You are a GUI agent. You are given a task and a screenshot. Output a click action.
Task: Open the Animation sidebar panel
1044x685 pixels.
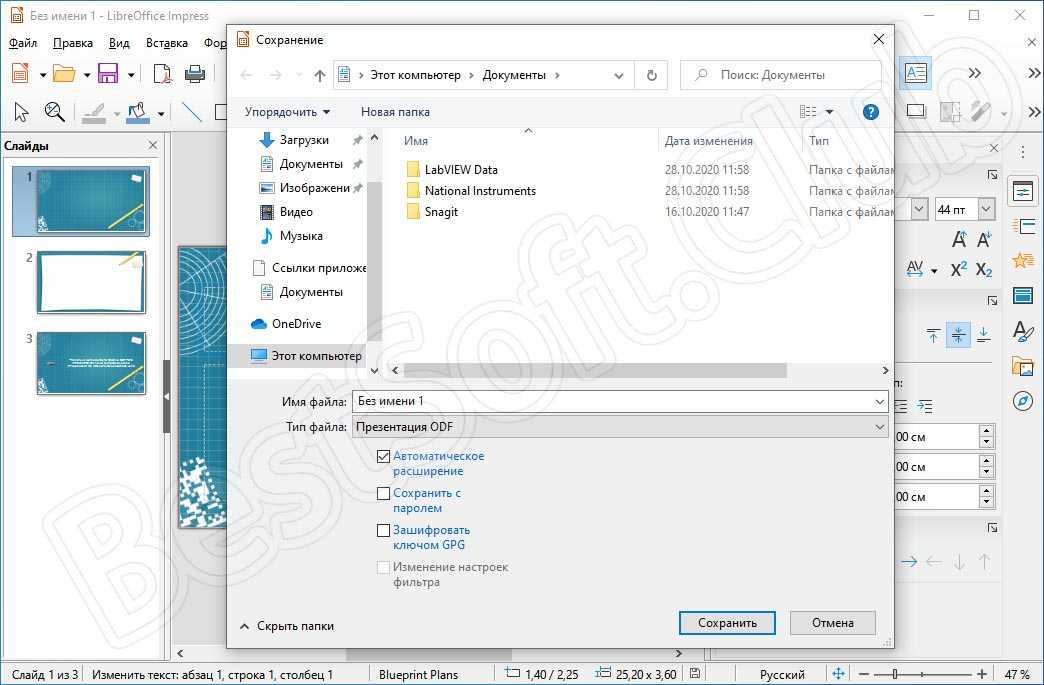[x=1022, y=260]
